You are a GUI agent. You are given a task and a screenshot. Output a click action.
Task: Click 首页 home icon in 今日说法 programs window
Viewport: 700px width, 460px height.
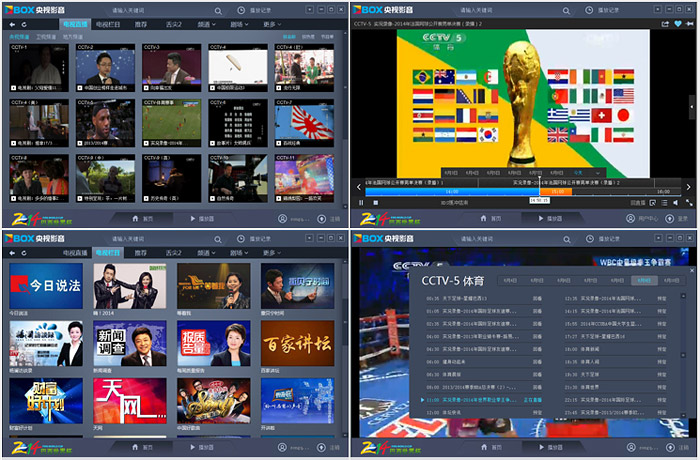click(135, 447)
